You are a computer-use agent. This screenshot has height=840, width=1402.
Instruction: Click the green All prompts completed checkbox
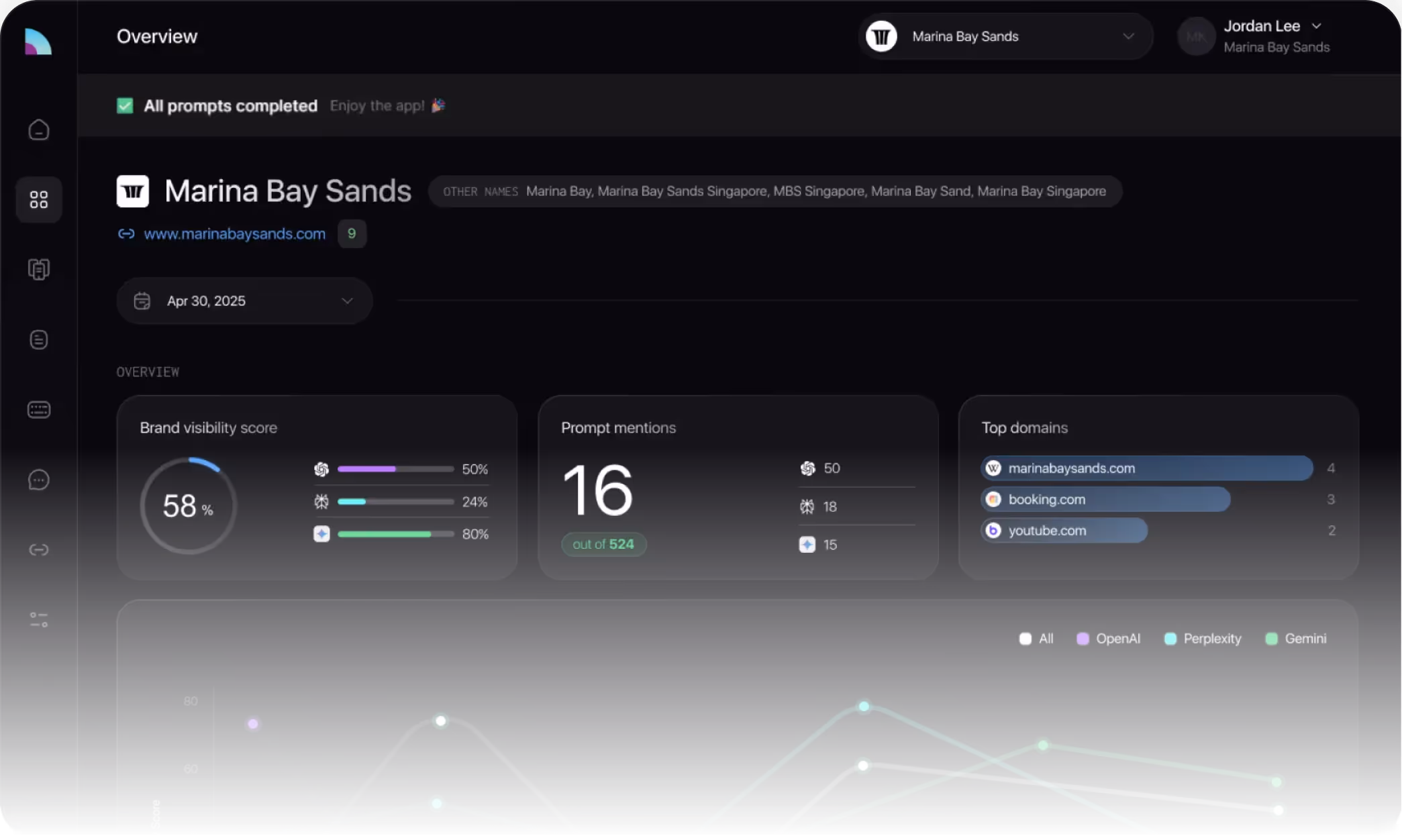pyautogui.click(x=125, y=105)
